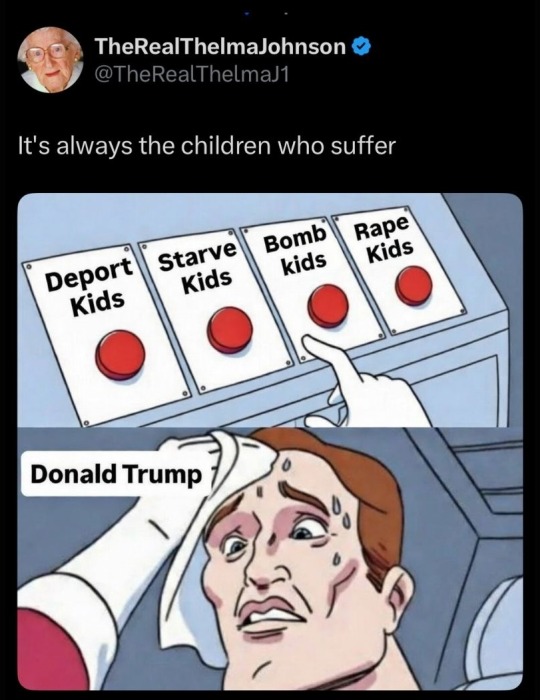Image resolution: width=540 pixels, height=700 pixels.
Task: Click the blue verified checkmark badge
Action: 362,47
